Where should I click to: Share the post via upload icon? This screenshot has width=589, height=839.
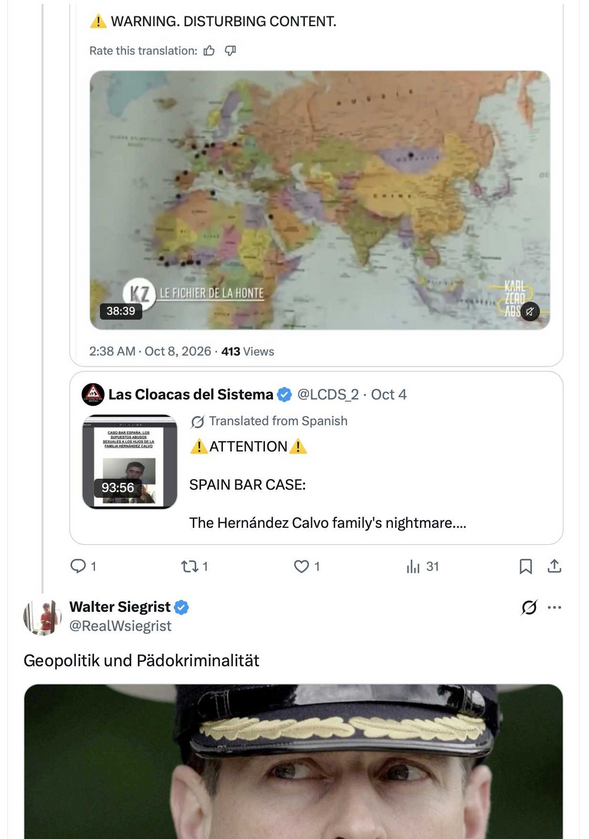pos(555,566)
